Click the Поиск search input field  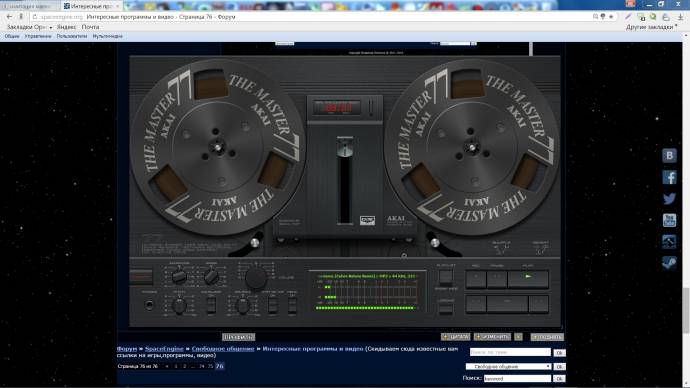click(517, 378)
